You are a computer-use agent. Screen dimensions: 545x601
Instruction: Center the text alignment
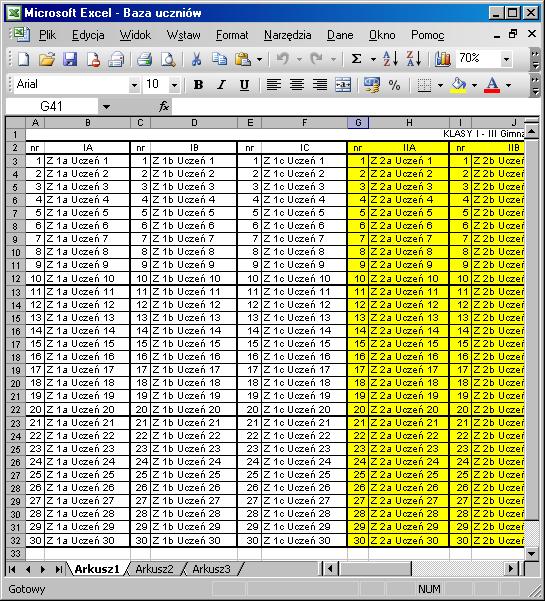click(297, 85)
